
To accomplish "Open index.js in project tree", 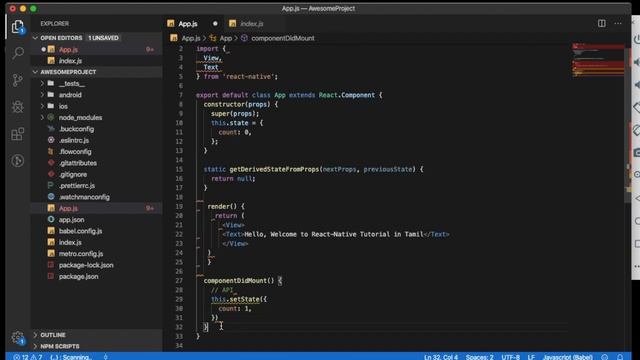I will [97, 242].
